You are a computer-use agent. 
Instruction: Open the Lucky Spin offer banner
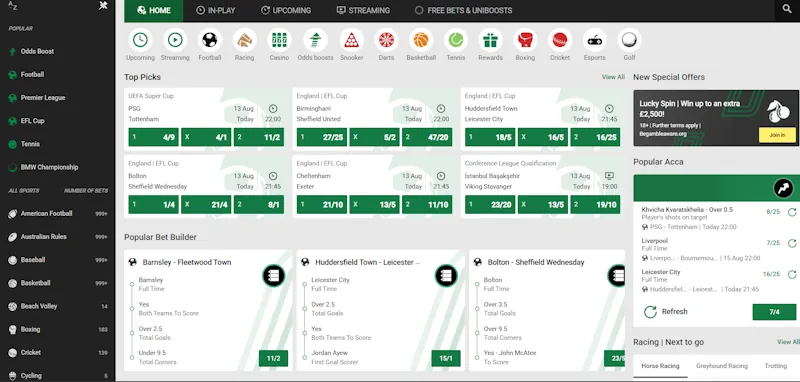[717, 118]
